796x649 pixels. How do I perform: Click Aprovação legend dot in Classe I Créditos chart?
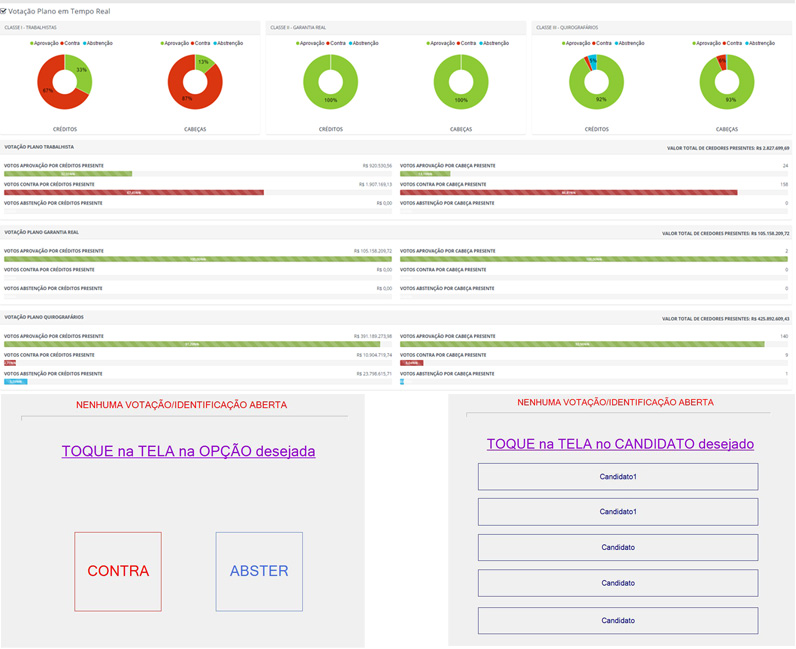pyautogui.click(x=32, y=44)
